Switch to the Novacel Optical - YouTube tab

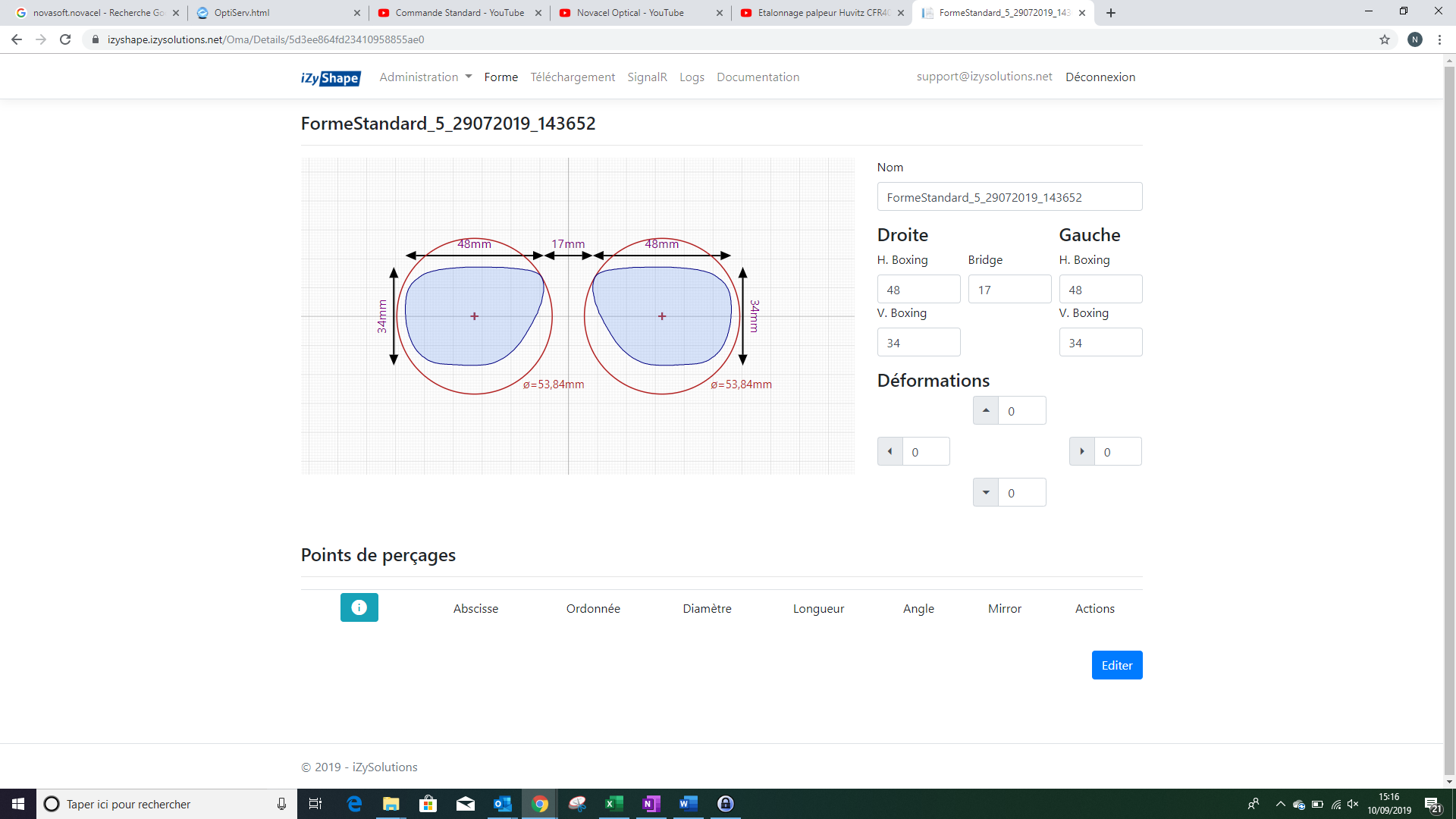(631, 13)
